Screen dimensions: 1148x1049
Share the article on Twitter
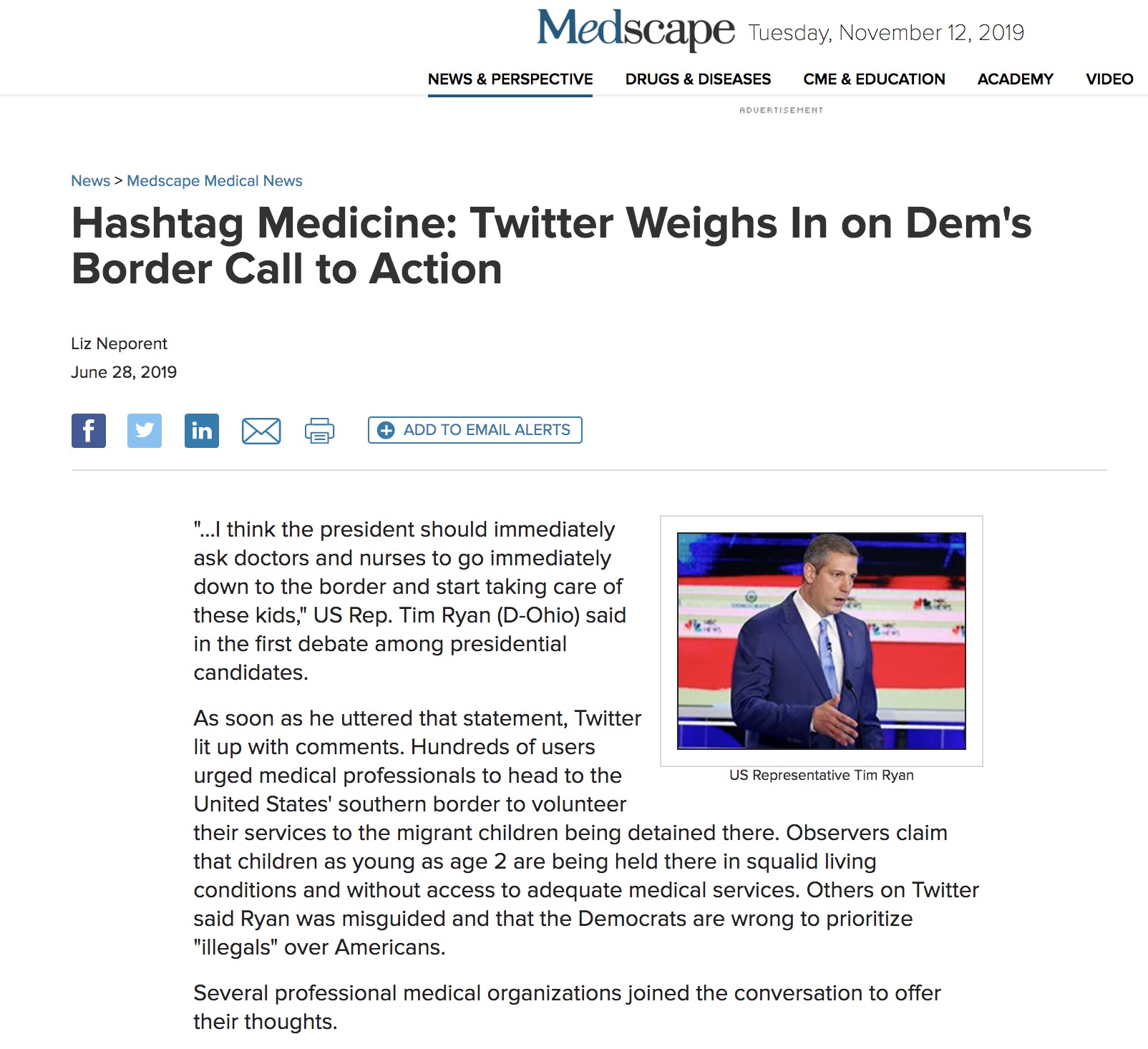tap(145, 431)
